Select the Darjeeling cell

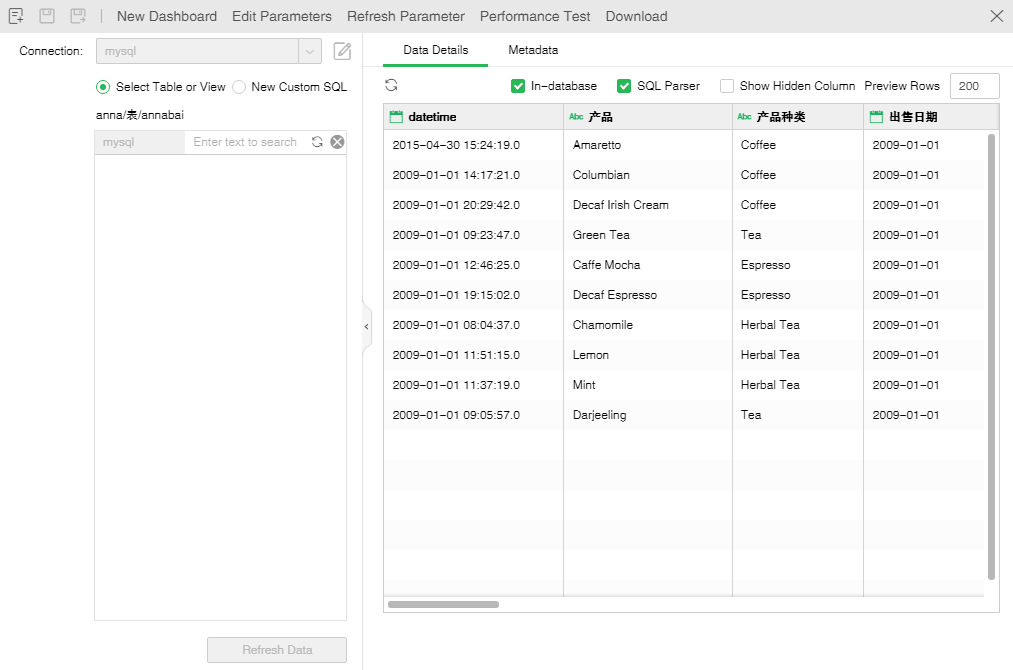point(648,415)
